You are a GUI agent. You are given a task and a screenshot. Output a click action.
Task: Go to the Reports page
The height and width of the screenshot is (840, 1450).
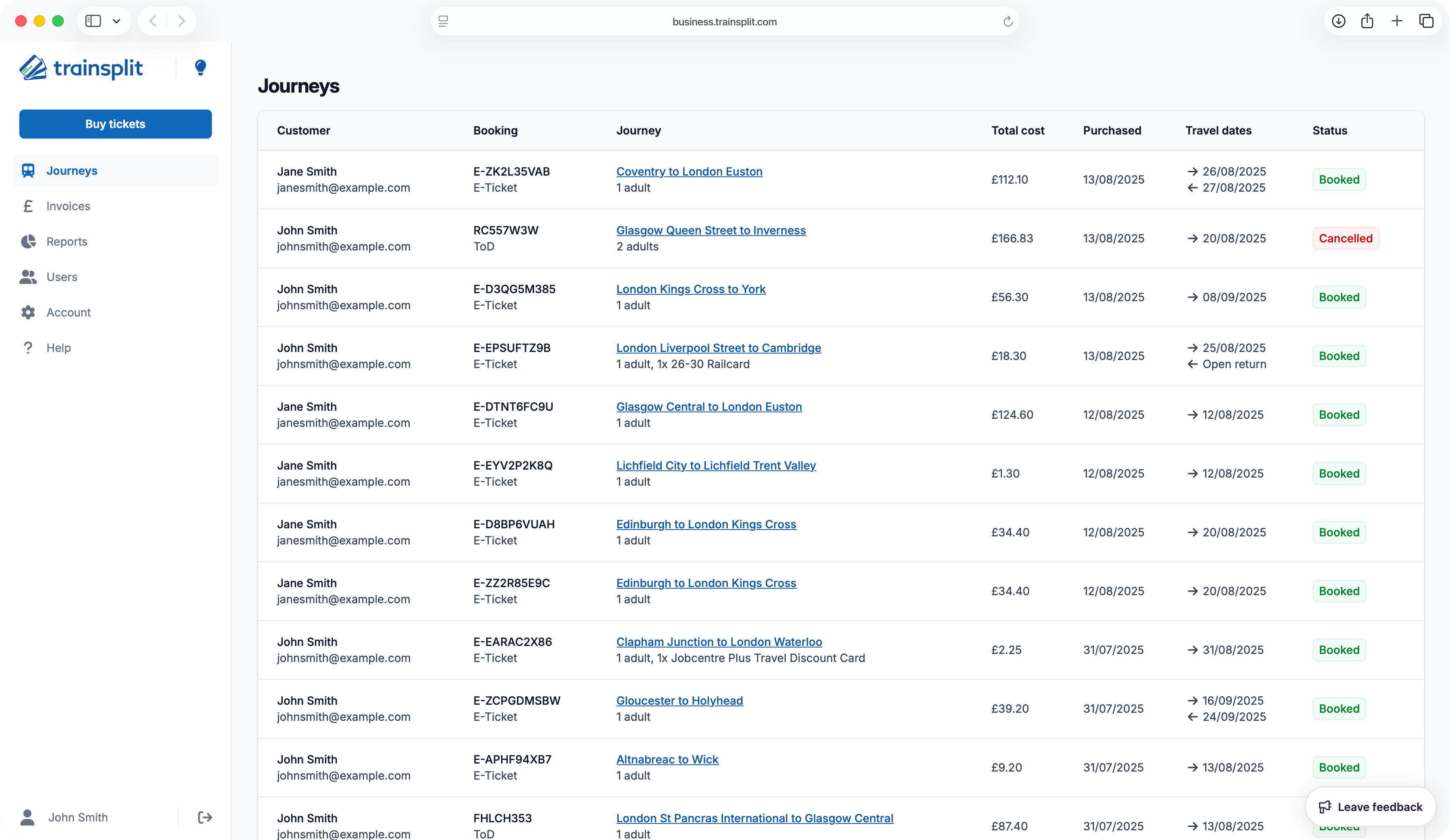click(x=67, y=242)
